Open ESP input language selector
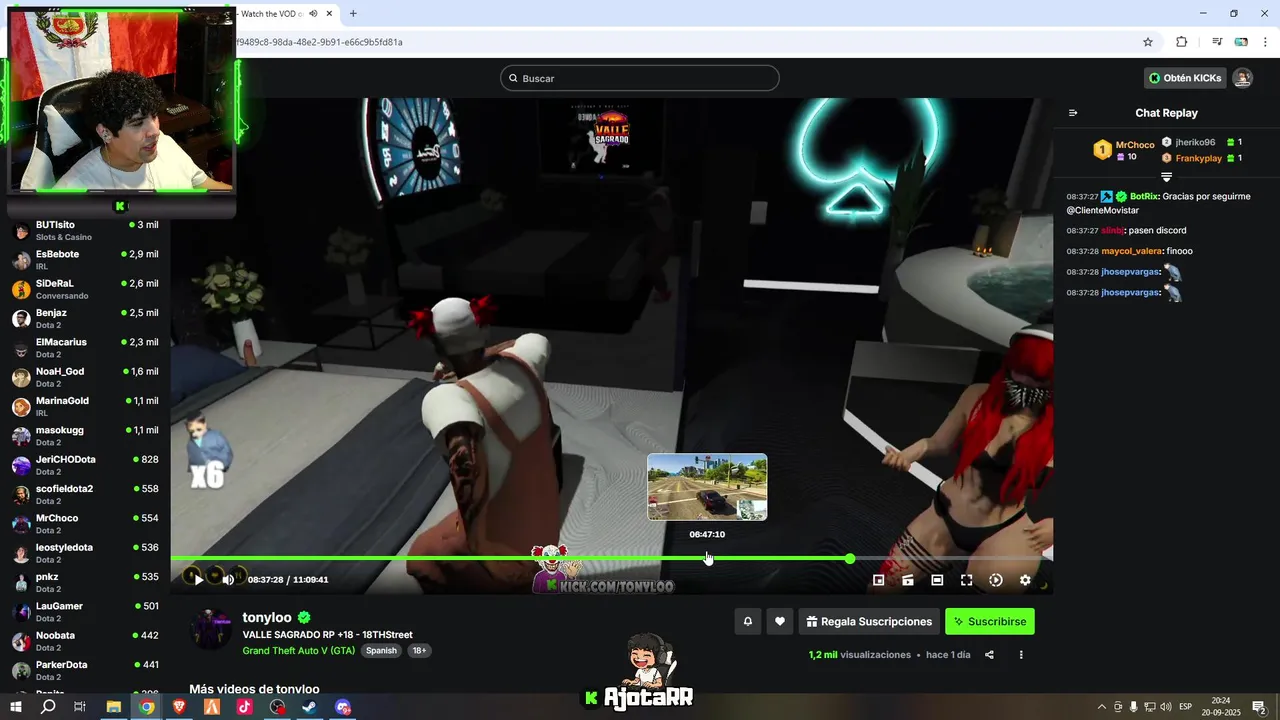 tap(1185, 707)
